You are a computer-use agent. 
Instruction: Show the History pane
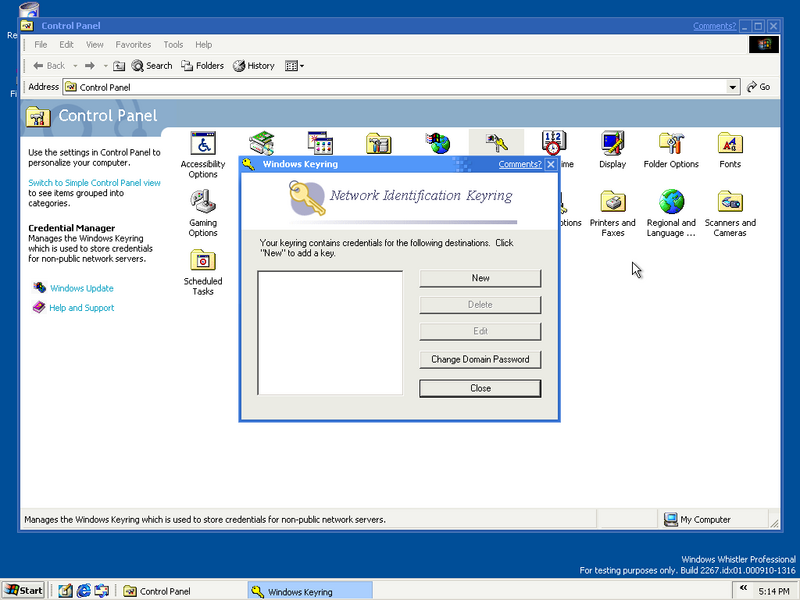tap(254, 66)
